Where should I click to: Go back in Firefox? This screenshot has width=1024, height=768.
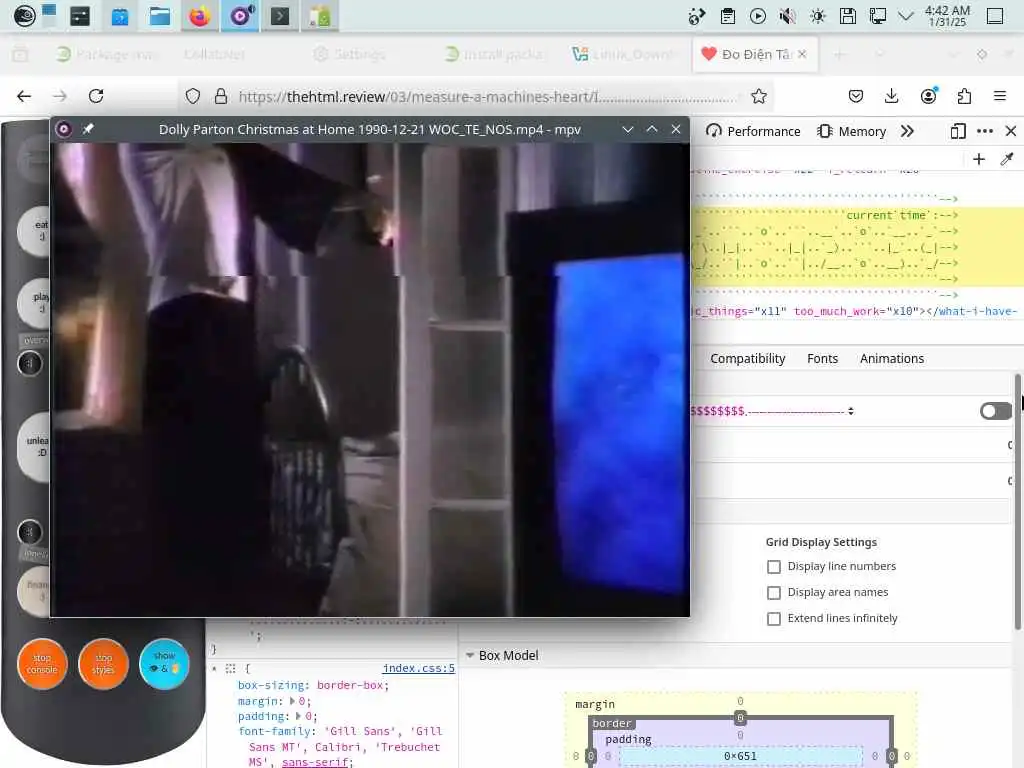[x=24, y=97]
